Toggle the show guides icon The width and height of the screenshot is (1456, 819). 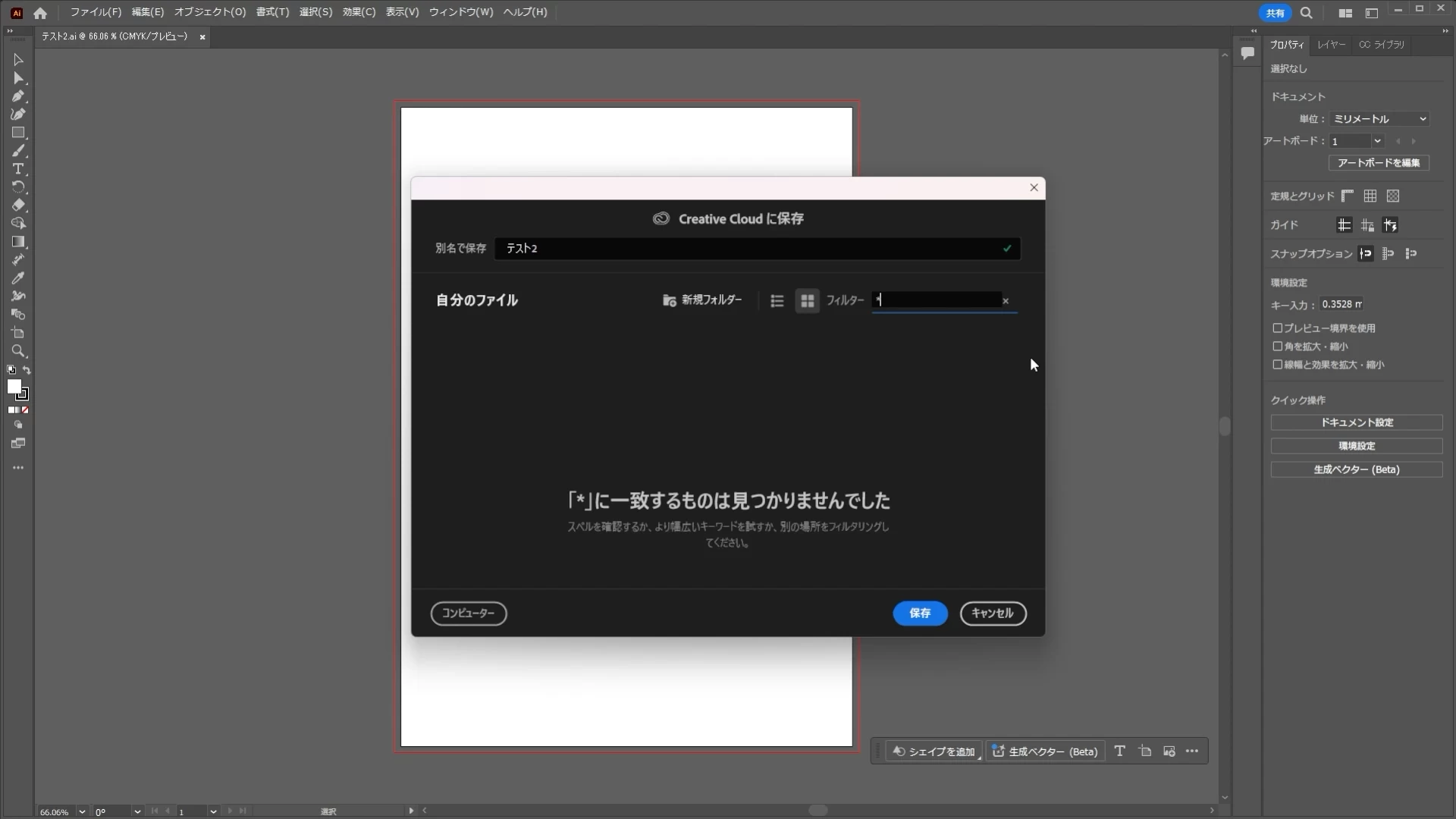1344,225
